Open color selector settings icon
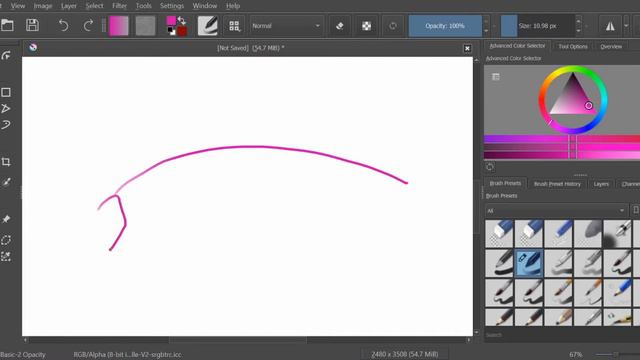640x360 pixels. (496, 77)
